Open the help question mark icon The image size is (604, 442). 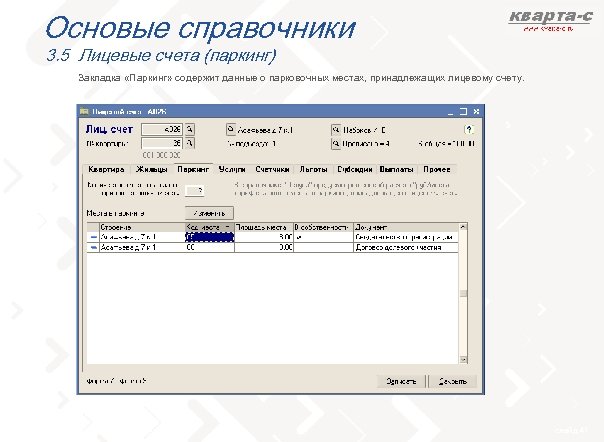pos(468,130)
